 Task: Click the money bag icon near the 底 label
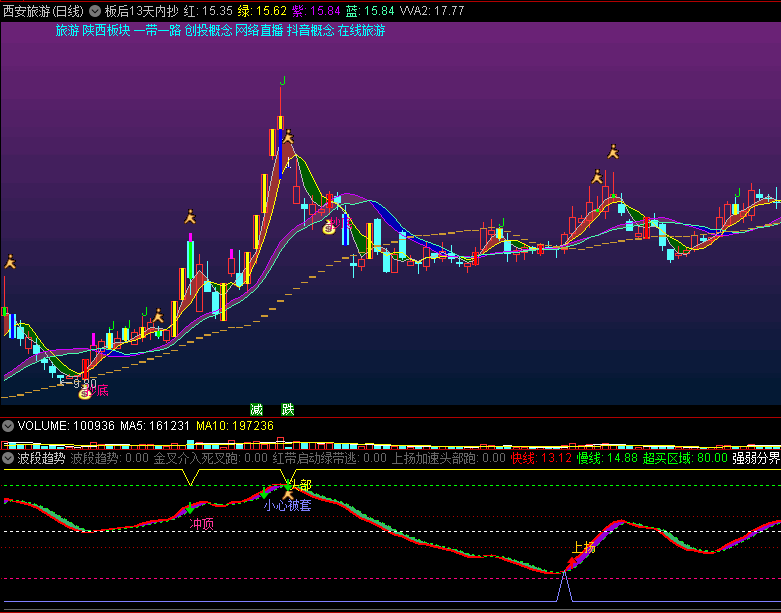[x=86, y=391]
